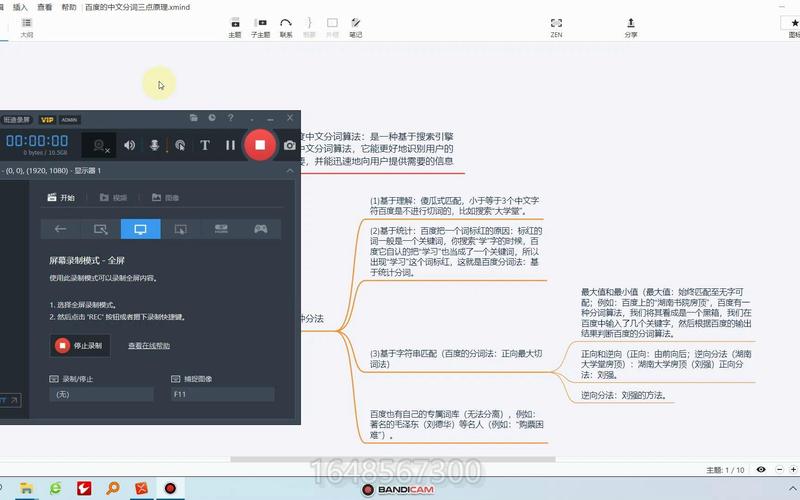
Task: Open the green browser on taskbar
Action: (x=55, y=488)
